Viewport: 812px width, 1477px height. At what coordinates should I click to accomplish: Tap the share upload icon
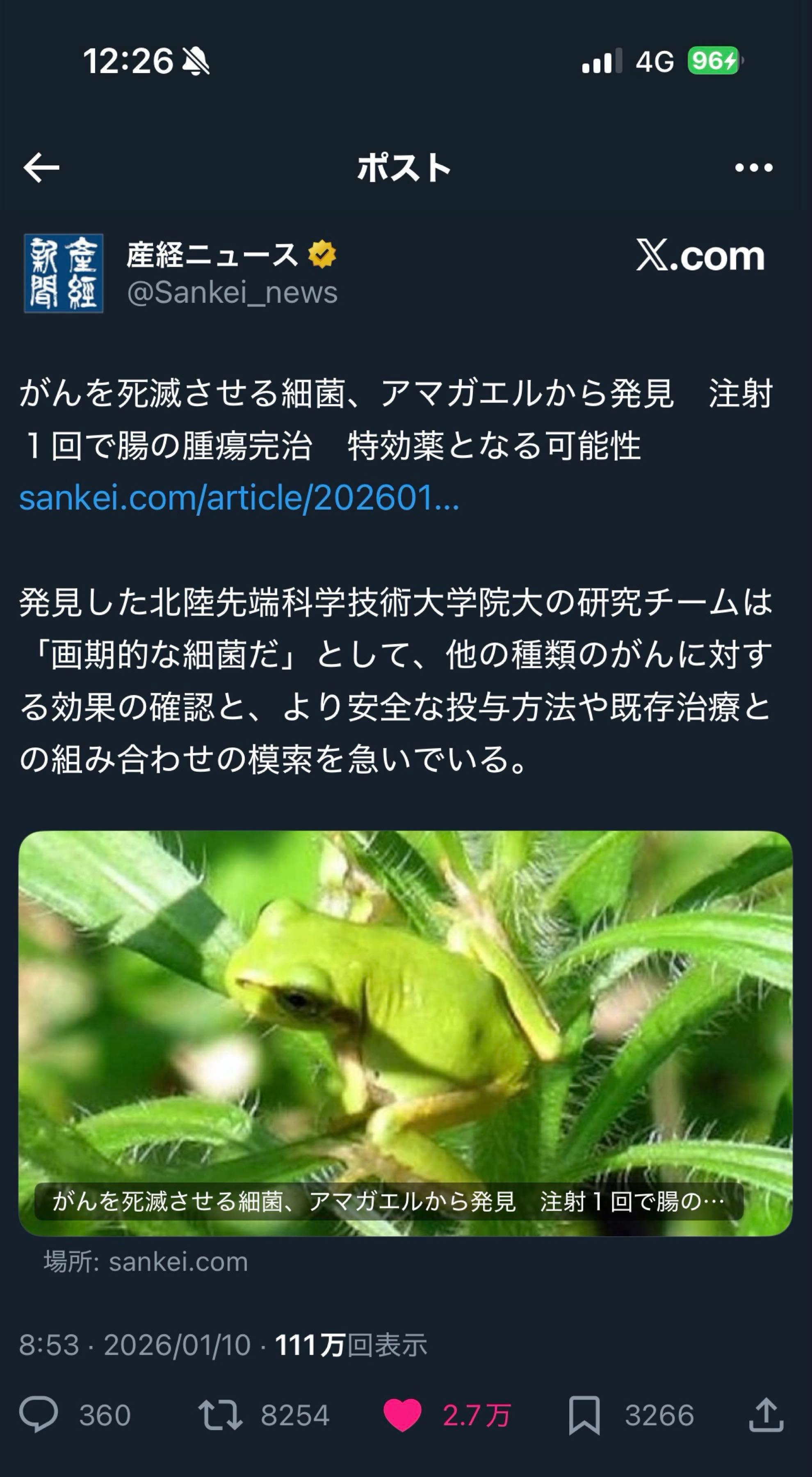click(x=766, y=1414)
